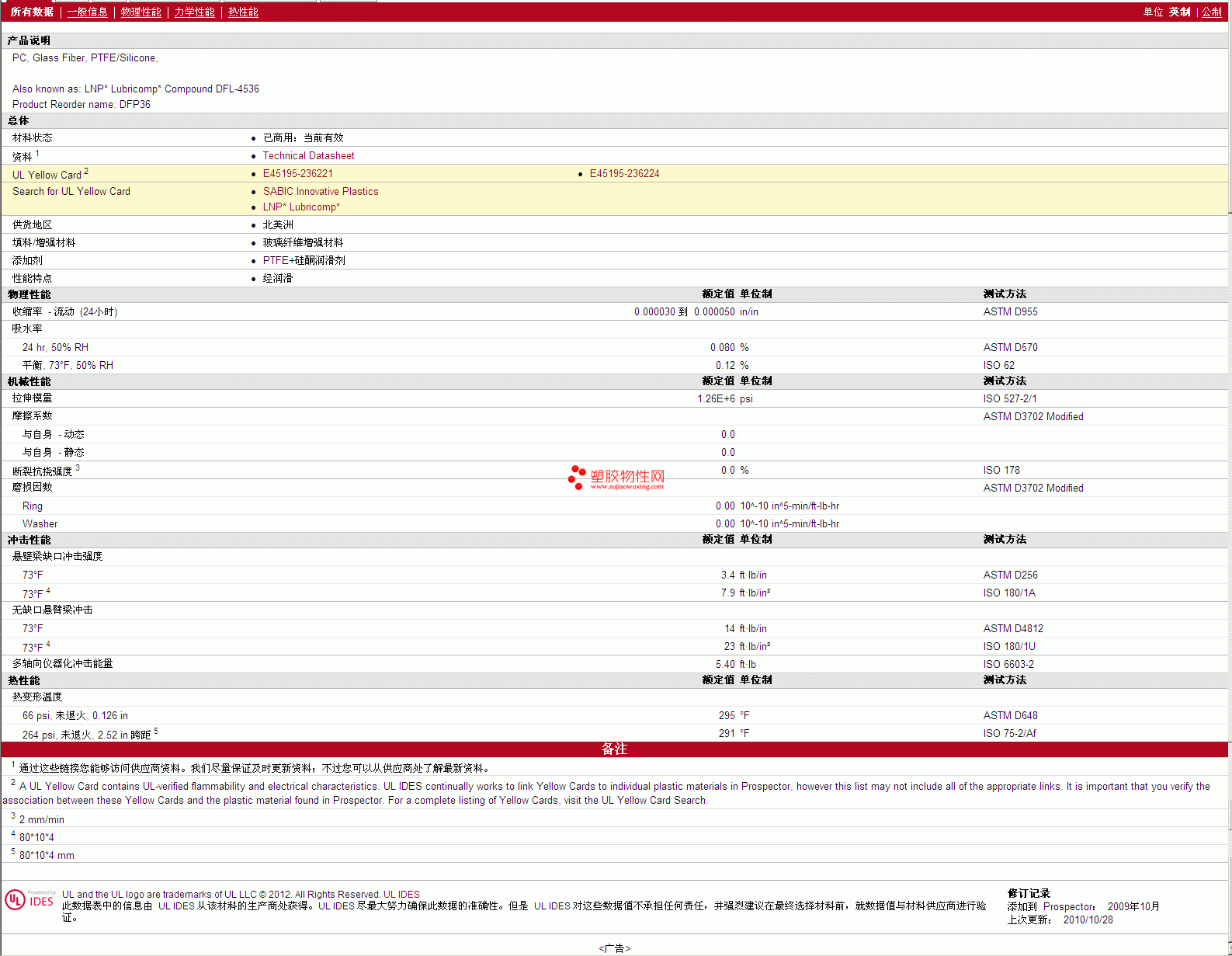
Task: Open the 所有数据 tab
Action: pyautogui.click(x=32, y=12)
